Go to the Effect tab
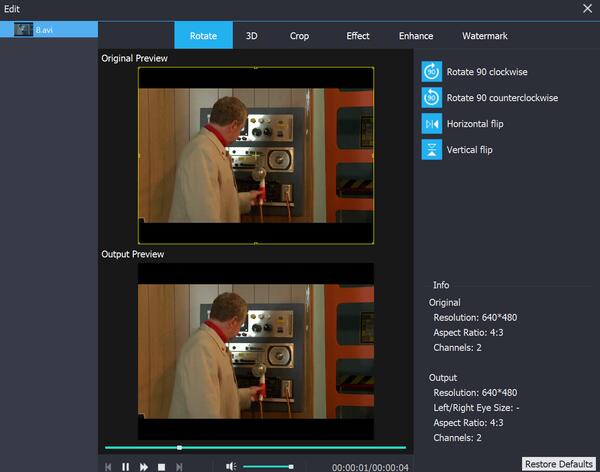The height and width of the screenshot is (472, 600). 358,36
